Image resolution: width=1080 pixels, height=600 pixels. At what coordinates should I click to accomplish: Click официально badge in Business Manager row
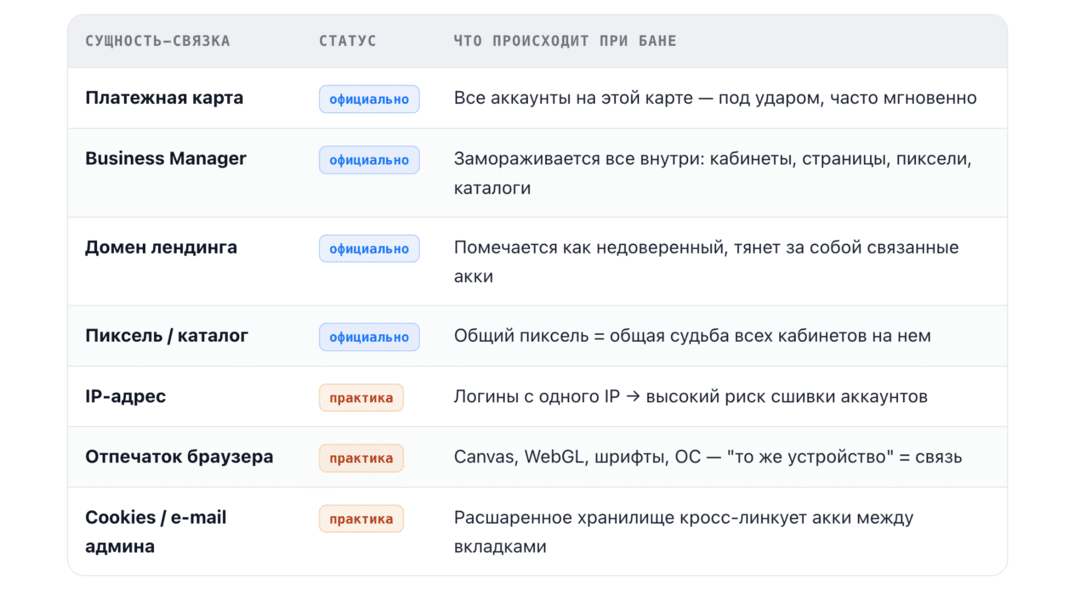point(369,160)
